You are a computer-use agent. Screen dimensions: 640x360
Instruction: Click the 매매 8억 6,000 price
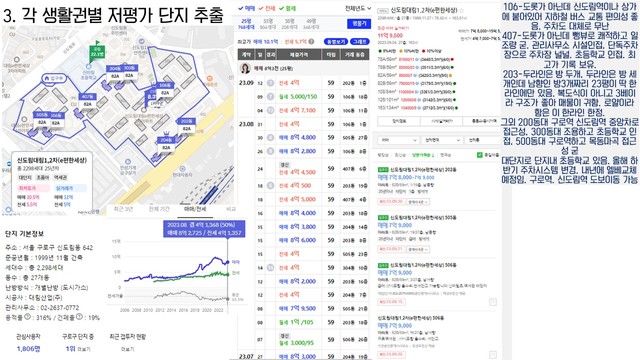(297, 240)
